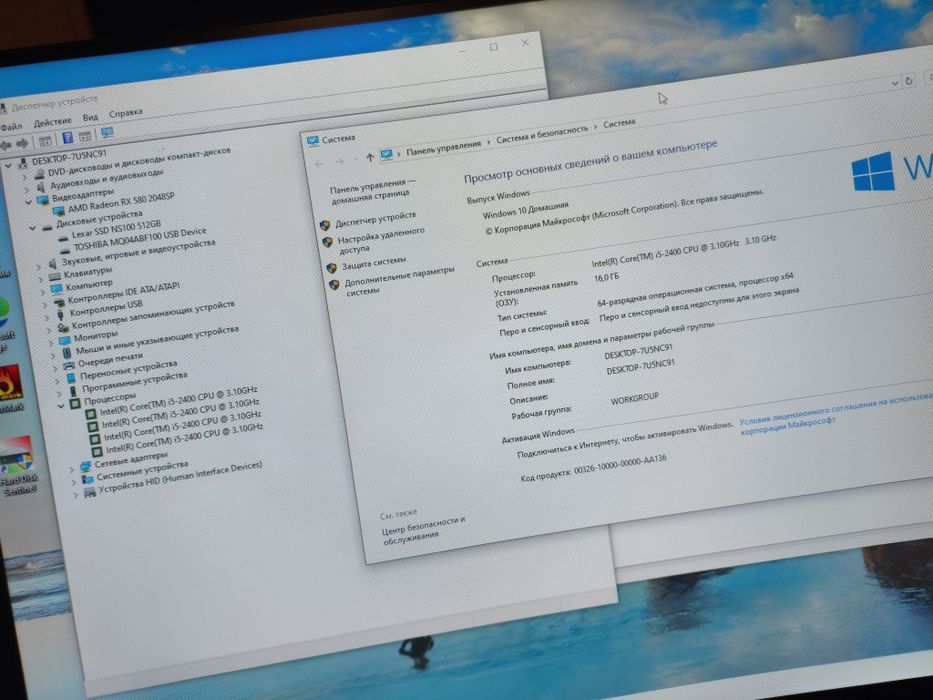The height and width of the screenshot is (700, 933).
Task: Expand Звуковые, игровые и видеоустройства node
Action: tap(39, 267)
